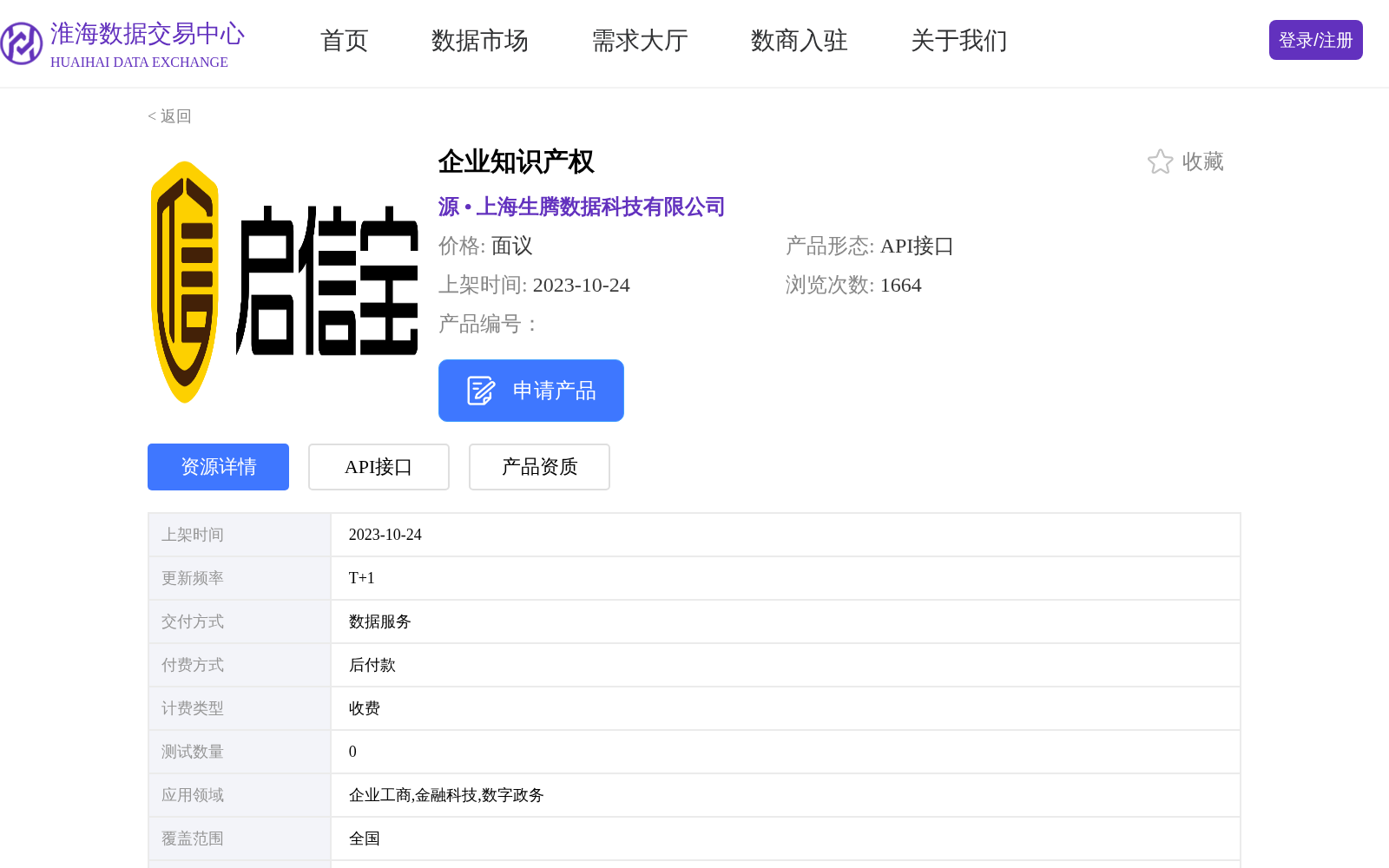Click 付费方式 value 后付款
1389x868 pixels.
coord(372,665)
